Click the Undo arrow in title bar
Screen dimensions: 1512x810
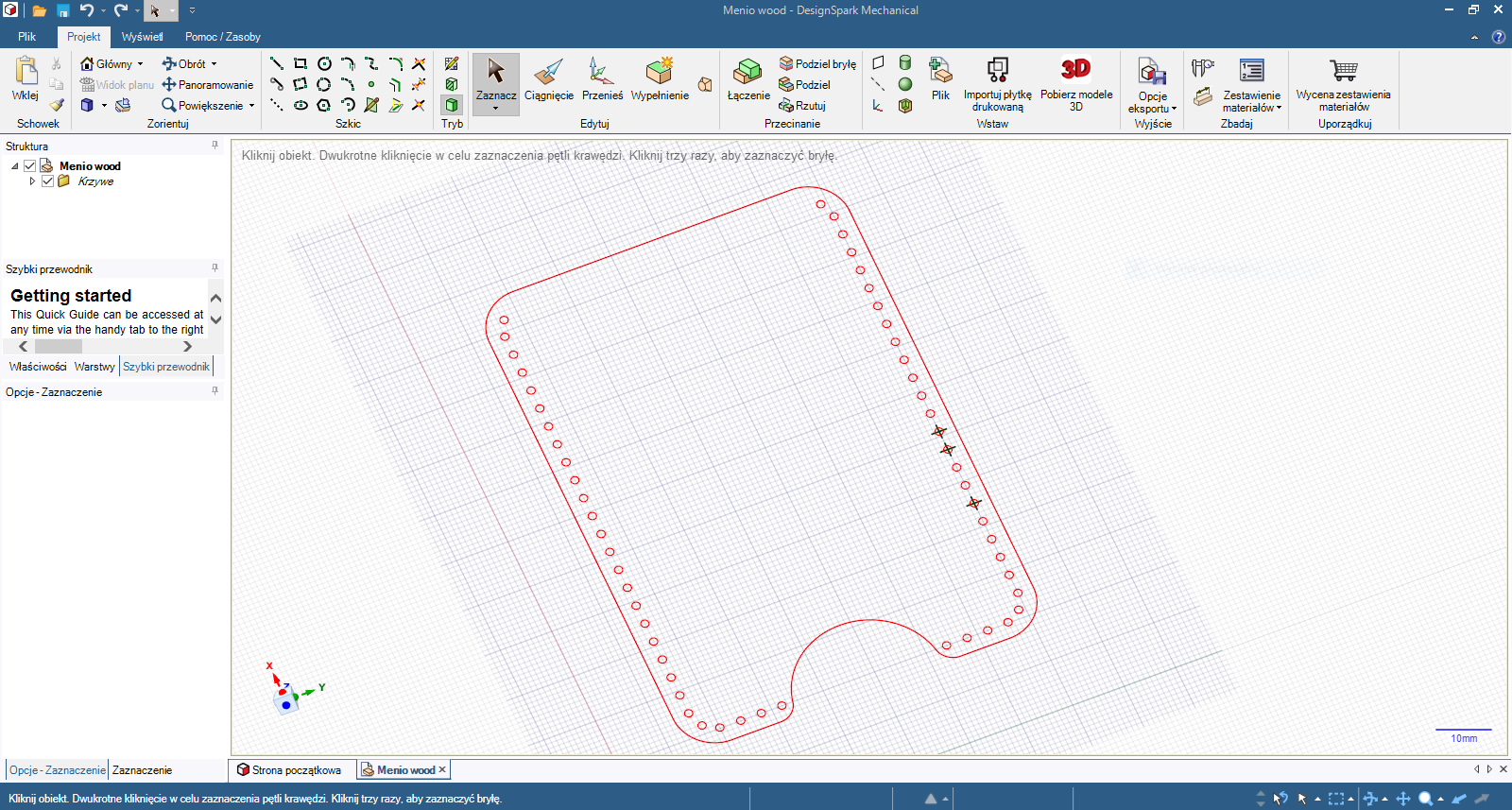86,10
